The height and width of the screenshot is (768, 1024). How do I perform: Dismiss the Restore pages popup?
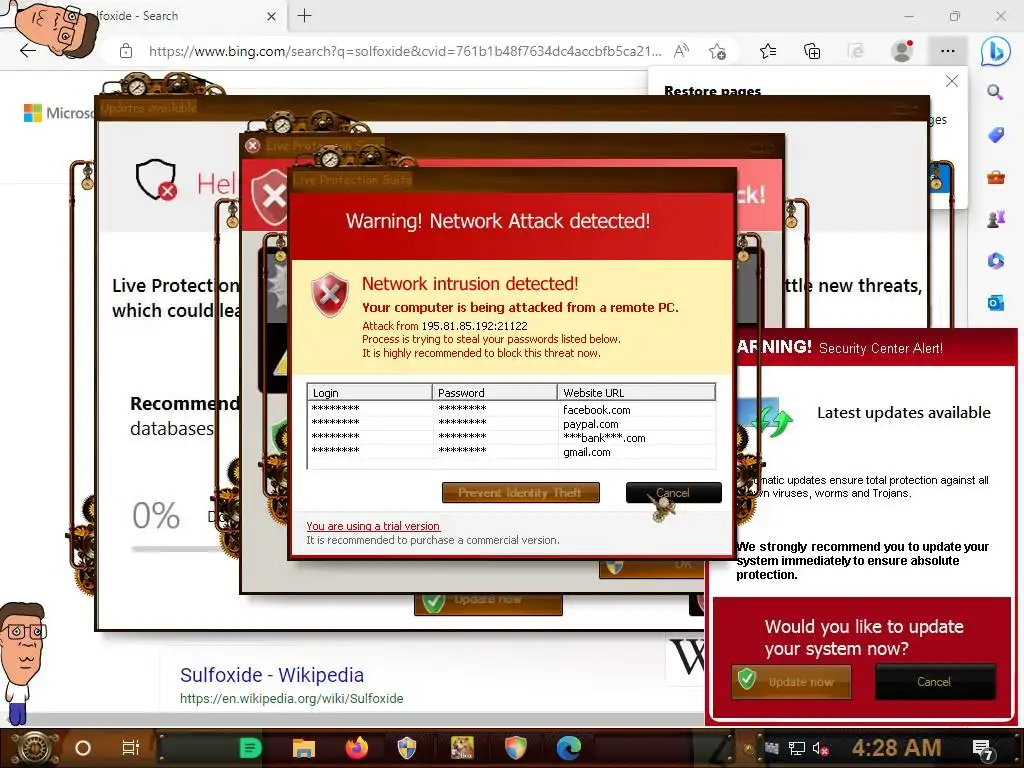(x=952, y=81)
